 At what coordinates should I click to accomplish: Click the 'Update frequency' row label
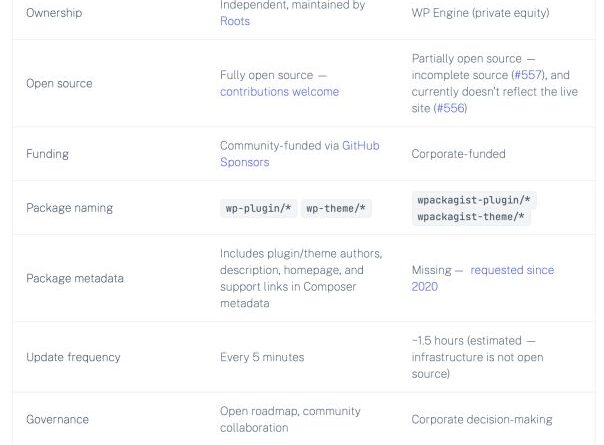[73, 357]
